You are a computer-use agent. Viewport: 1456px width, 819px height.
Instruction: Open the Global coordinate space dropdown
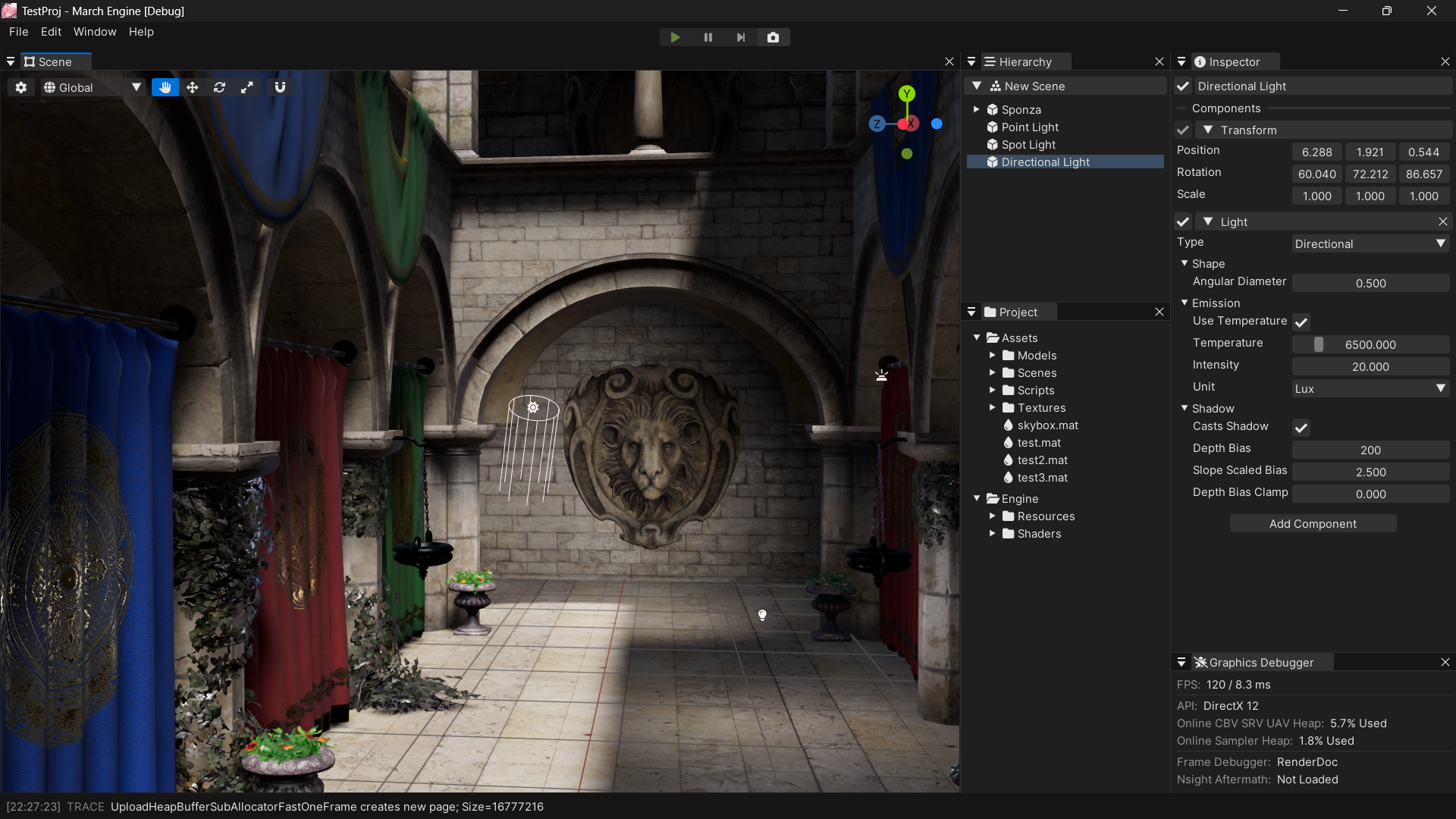click(x=93, y=87)
